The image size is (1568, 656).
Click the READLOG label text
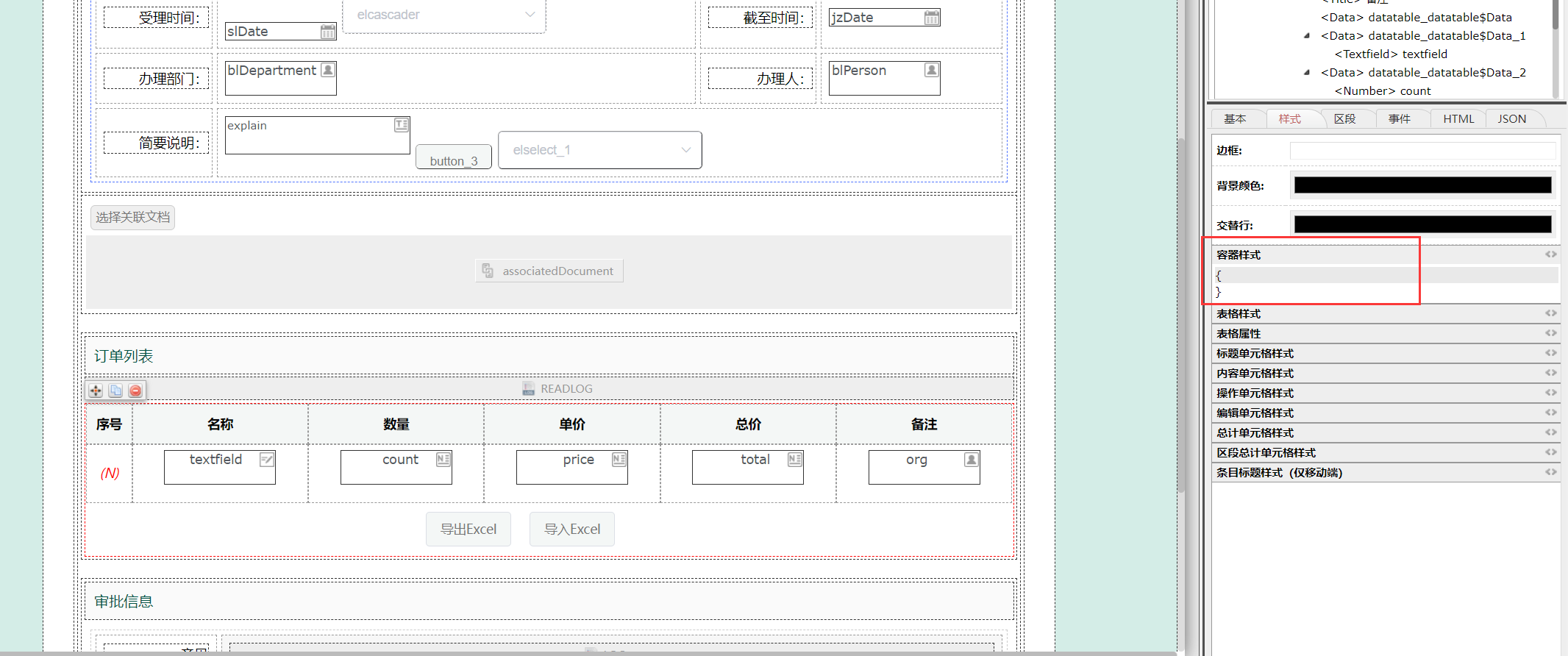tap(566, 389)
